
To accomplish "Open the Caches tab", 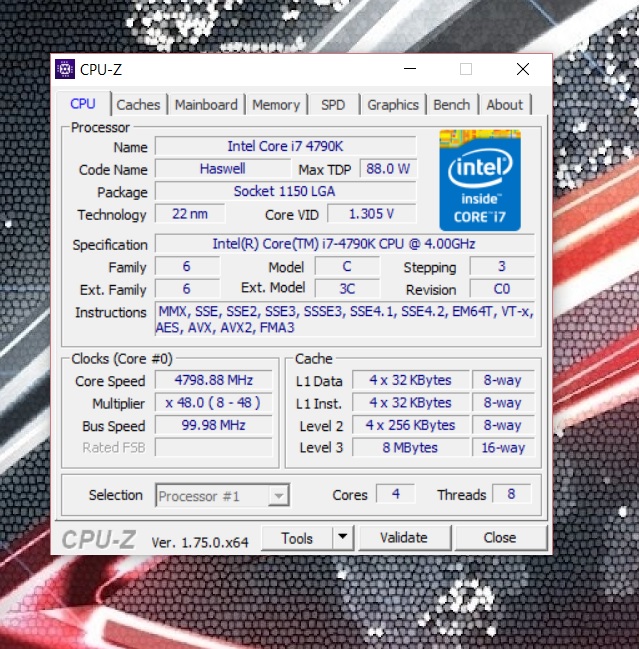I will pos(138,105).
